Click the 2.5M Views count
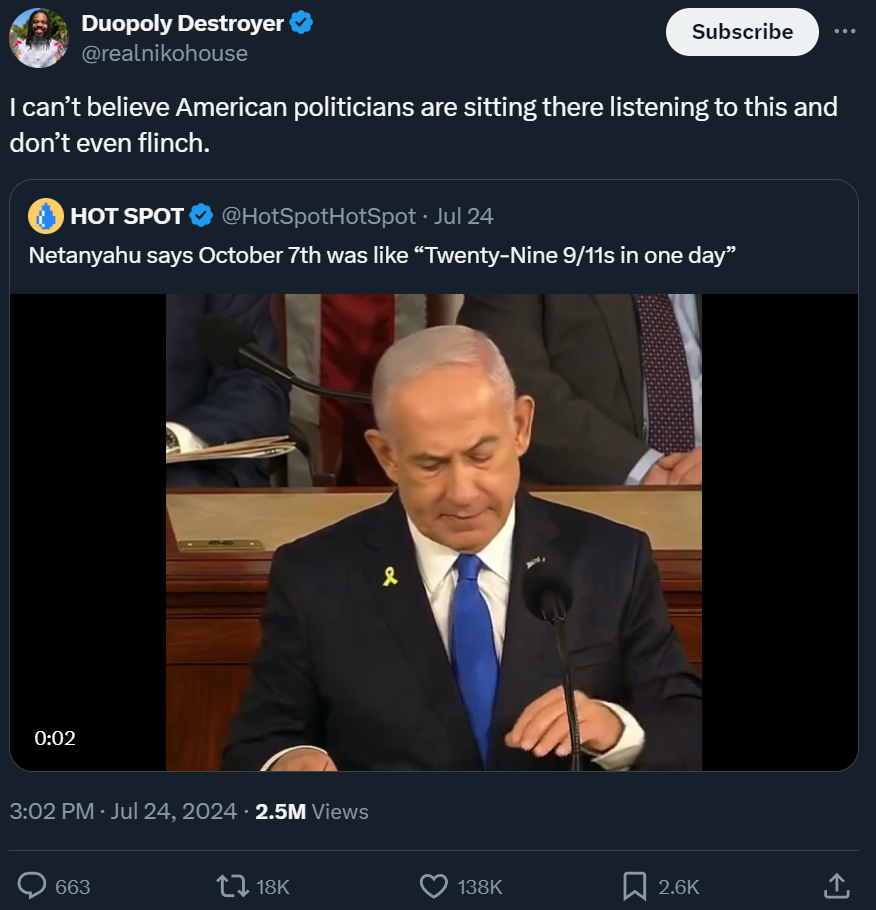This screenshot has height=910, width=876. point(312,811)
